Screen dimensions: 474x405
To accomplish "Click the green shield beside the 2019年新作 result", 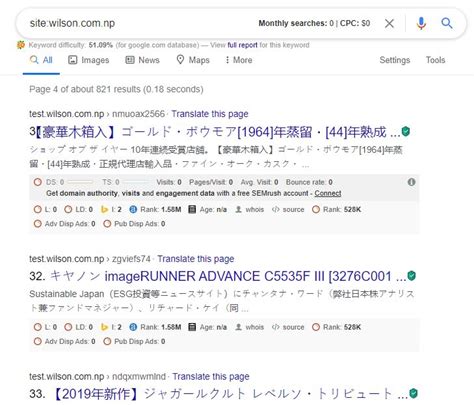I will 413,393.
